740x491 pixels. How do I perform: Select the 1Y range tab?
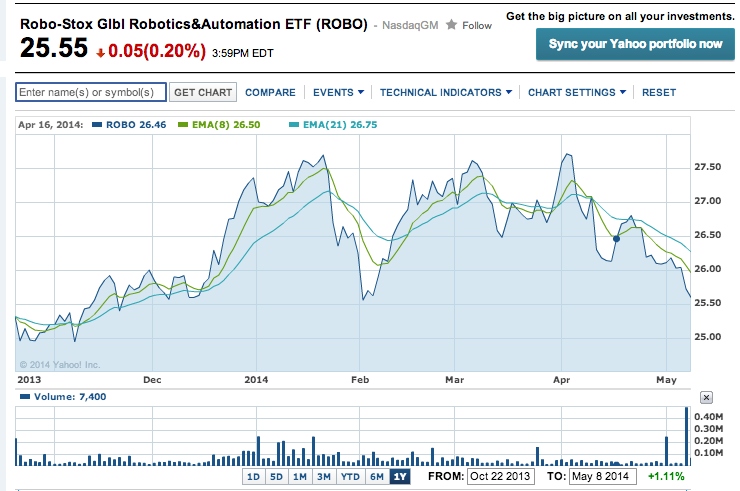click(x=400, y=476)
